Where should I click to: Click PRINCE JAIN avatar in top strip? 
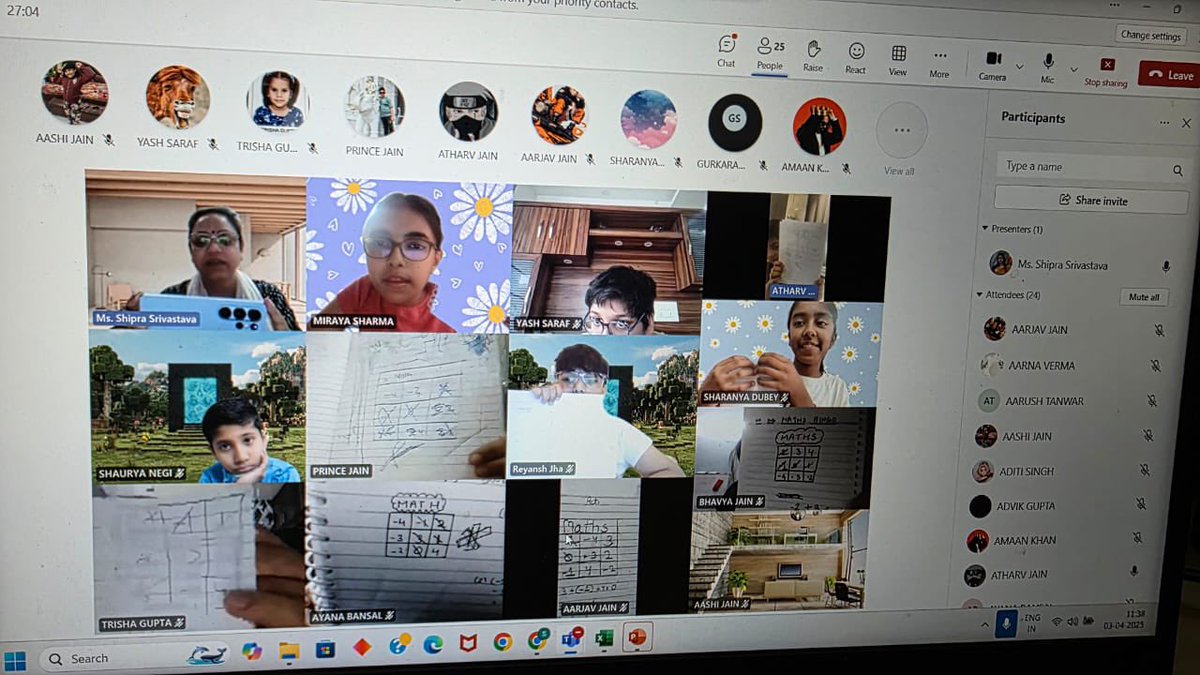point(375,106)
